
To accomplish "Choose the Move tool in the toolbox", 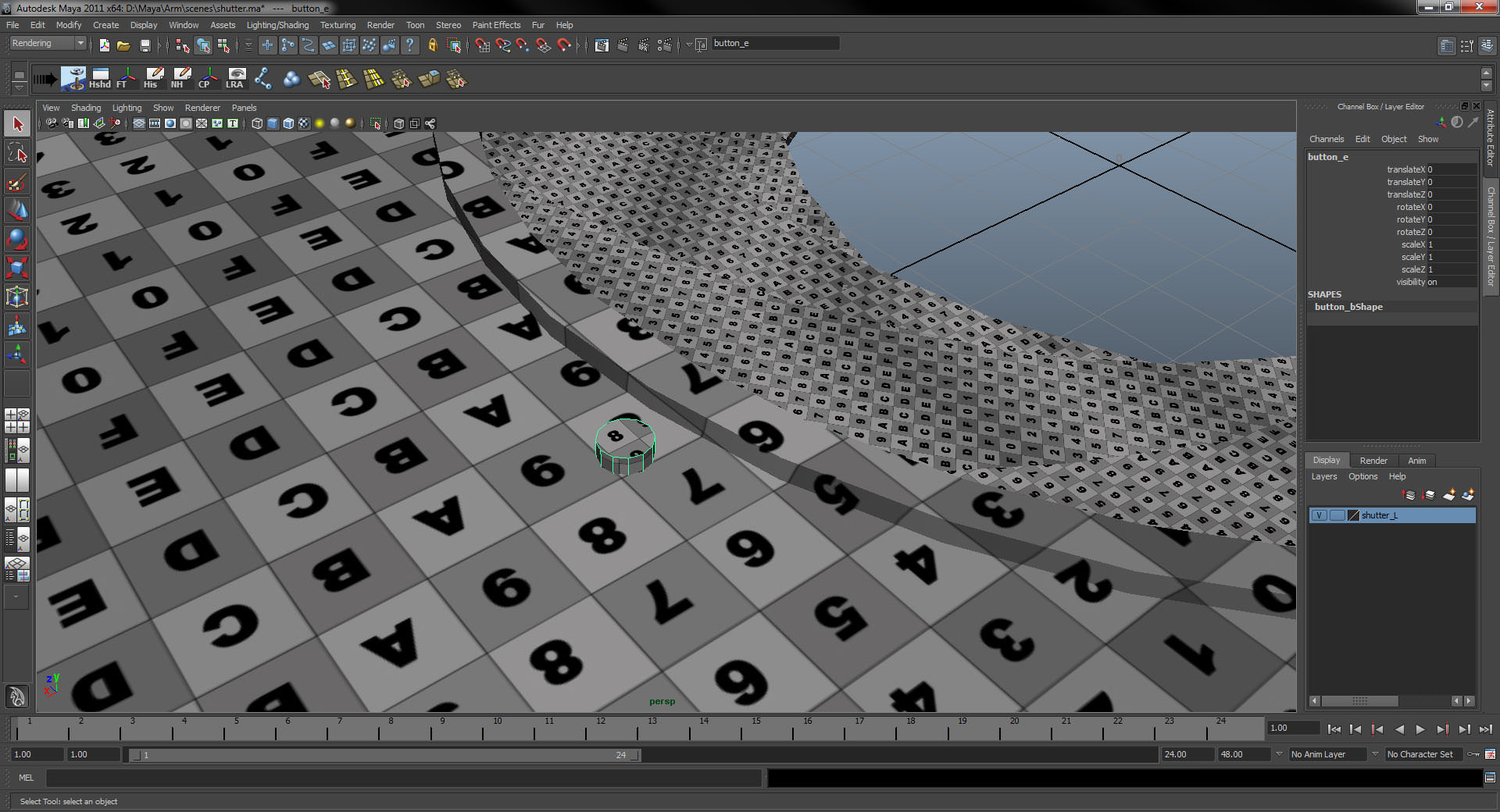I will [x=17, y=211].
